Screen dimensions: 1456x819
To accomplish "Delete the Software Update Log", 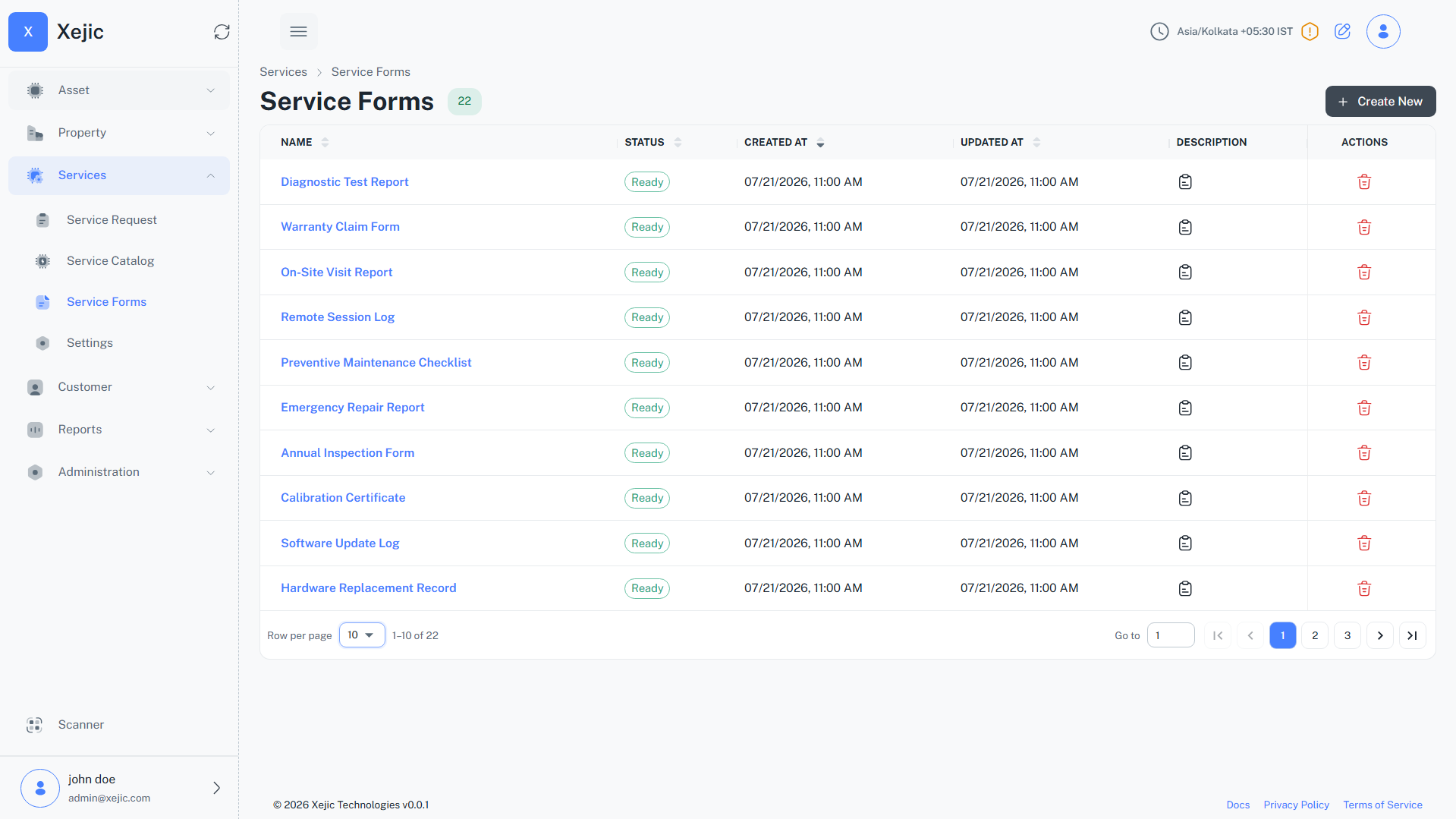I will point(1364,543).
